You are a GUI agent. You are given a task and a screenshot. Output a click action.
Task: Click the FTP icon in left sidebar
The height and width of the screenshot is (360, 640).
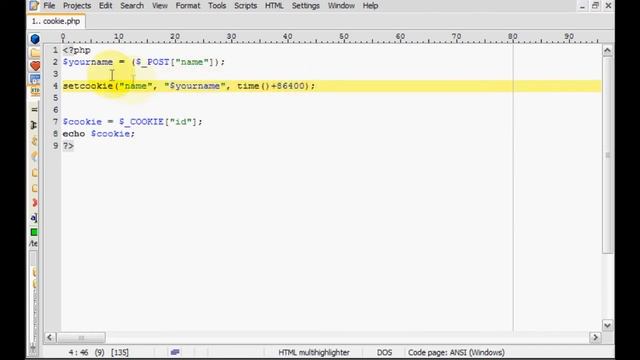point(35,91)
